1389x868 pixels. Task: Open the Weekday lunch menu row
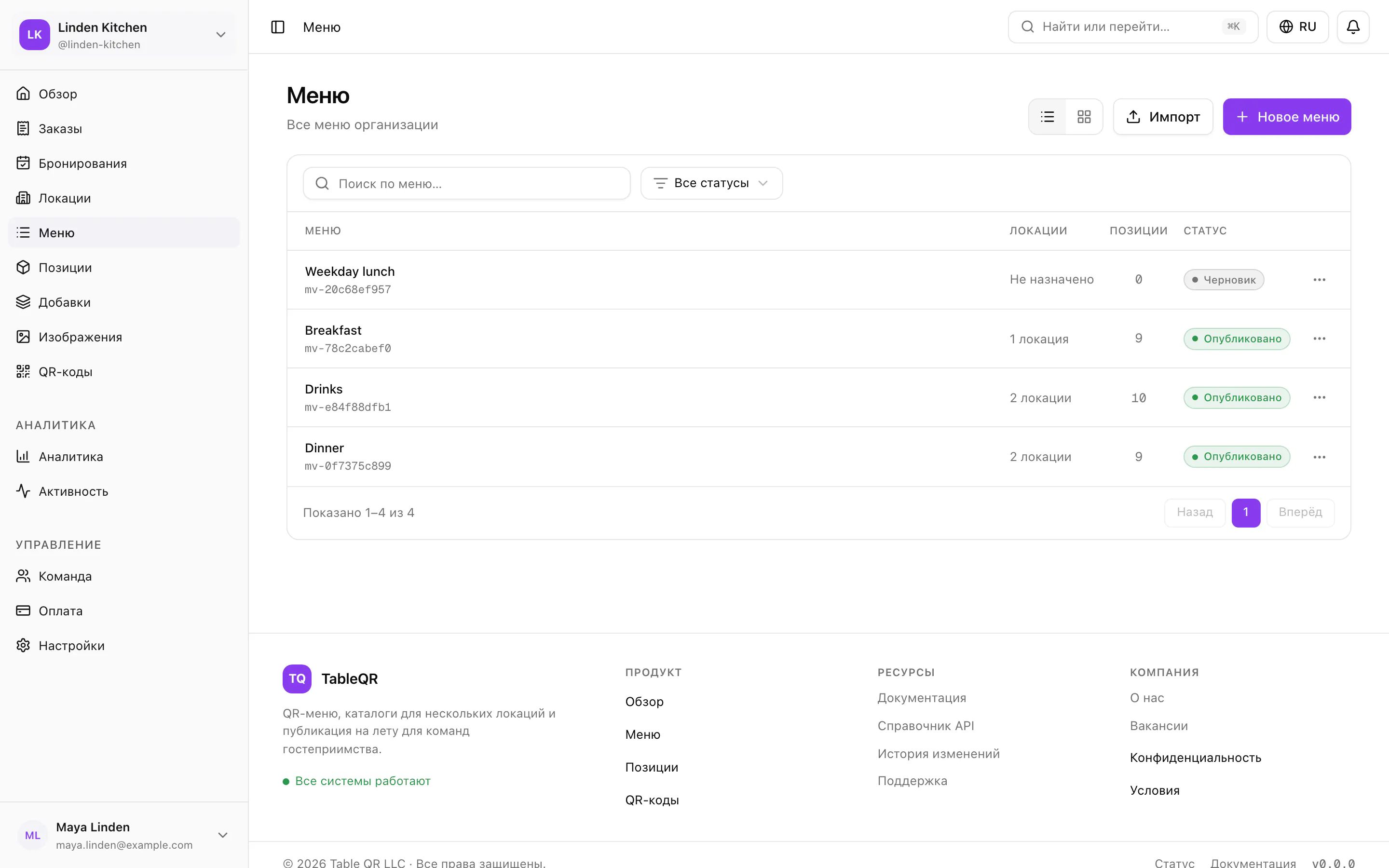coord(818,280)
